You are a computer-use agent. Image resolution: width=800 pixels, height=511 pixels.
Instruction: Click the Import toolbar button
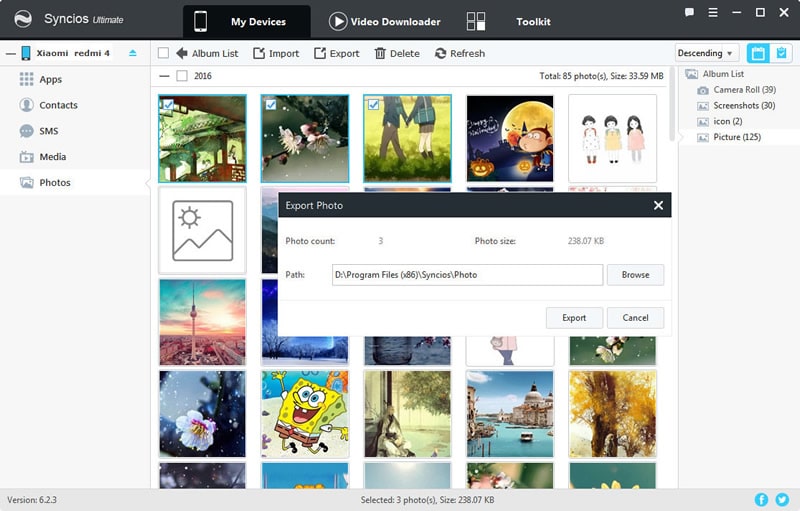pos(276,53)
